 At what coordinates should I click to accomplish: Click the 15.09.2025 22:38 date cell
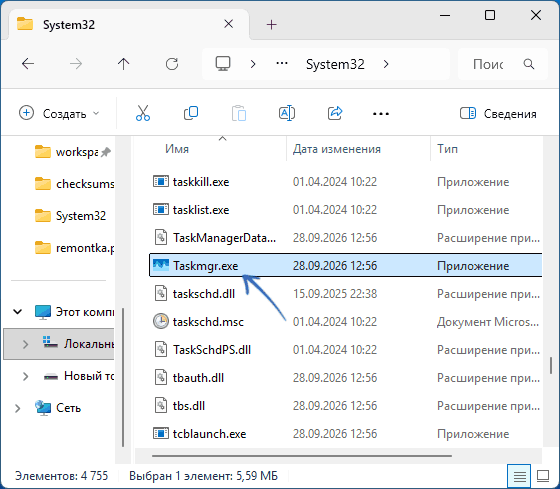pyautogui.click(x=335, y=294)
